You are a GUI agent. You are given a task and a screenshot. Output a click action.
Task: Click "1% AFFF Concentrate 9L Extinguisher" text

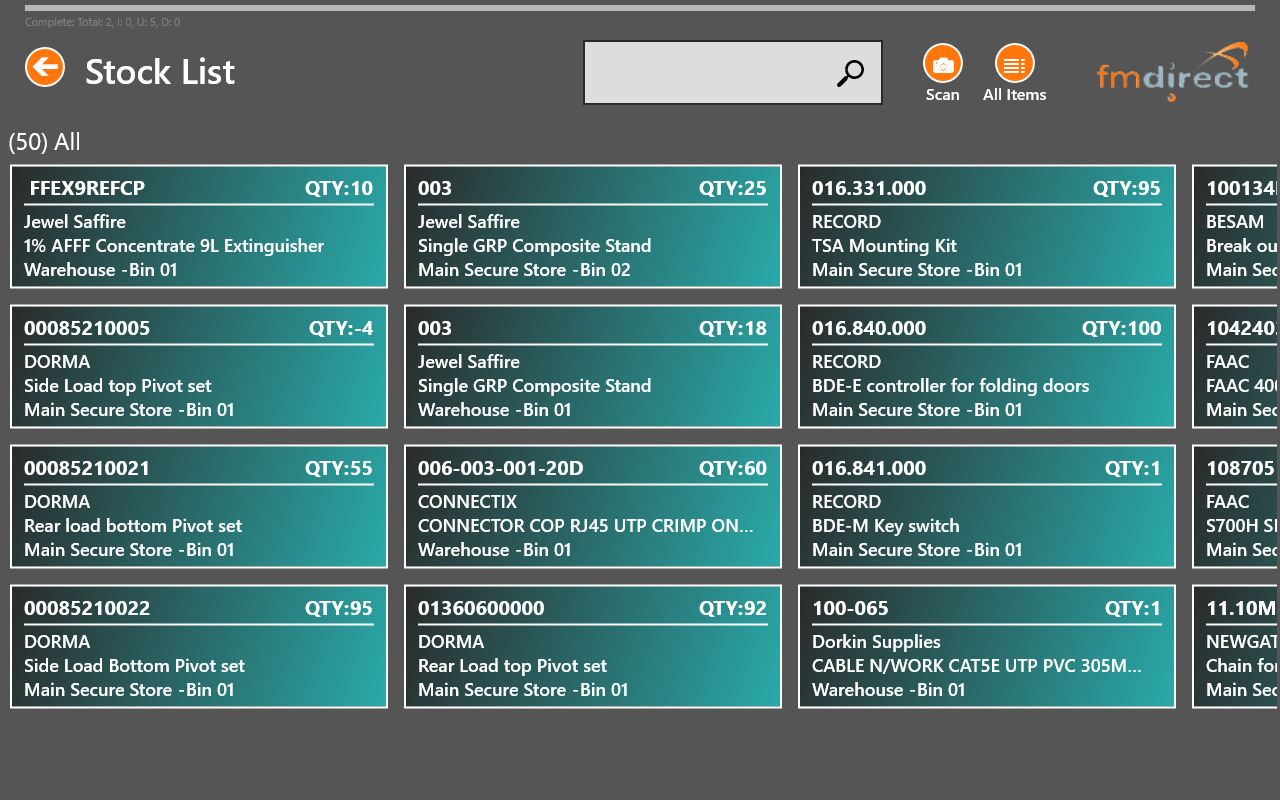174,246
